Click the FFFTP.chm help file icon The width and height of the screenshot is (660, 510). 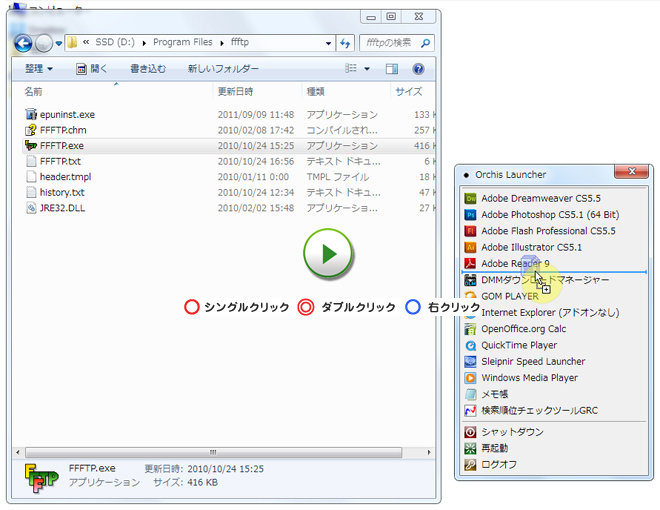tap(31, 130)
